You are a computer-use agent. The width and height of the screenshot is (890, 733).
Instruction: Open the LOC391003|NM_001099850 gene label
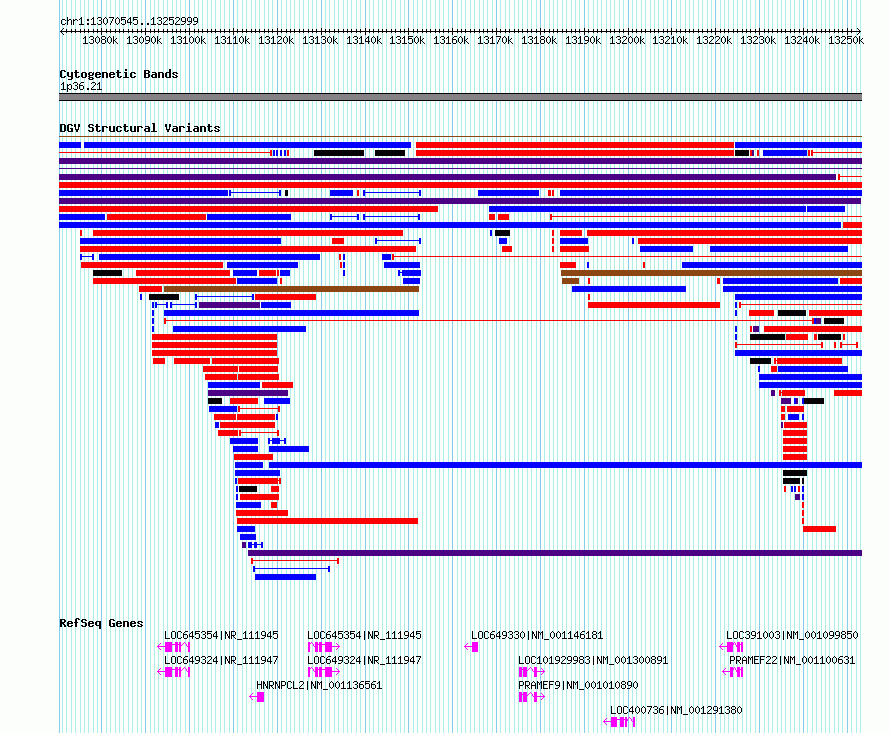792,635
